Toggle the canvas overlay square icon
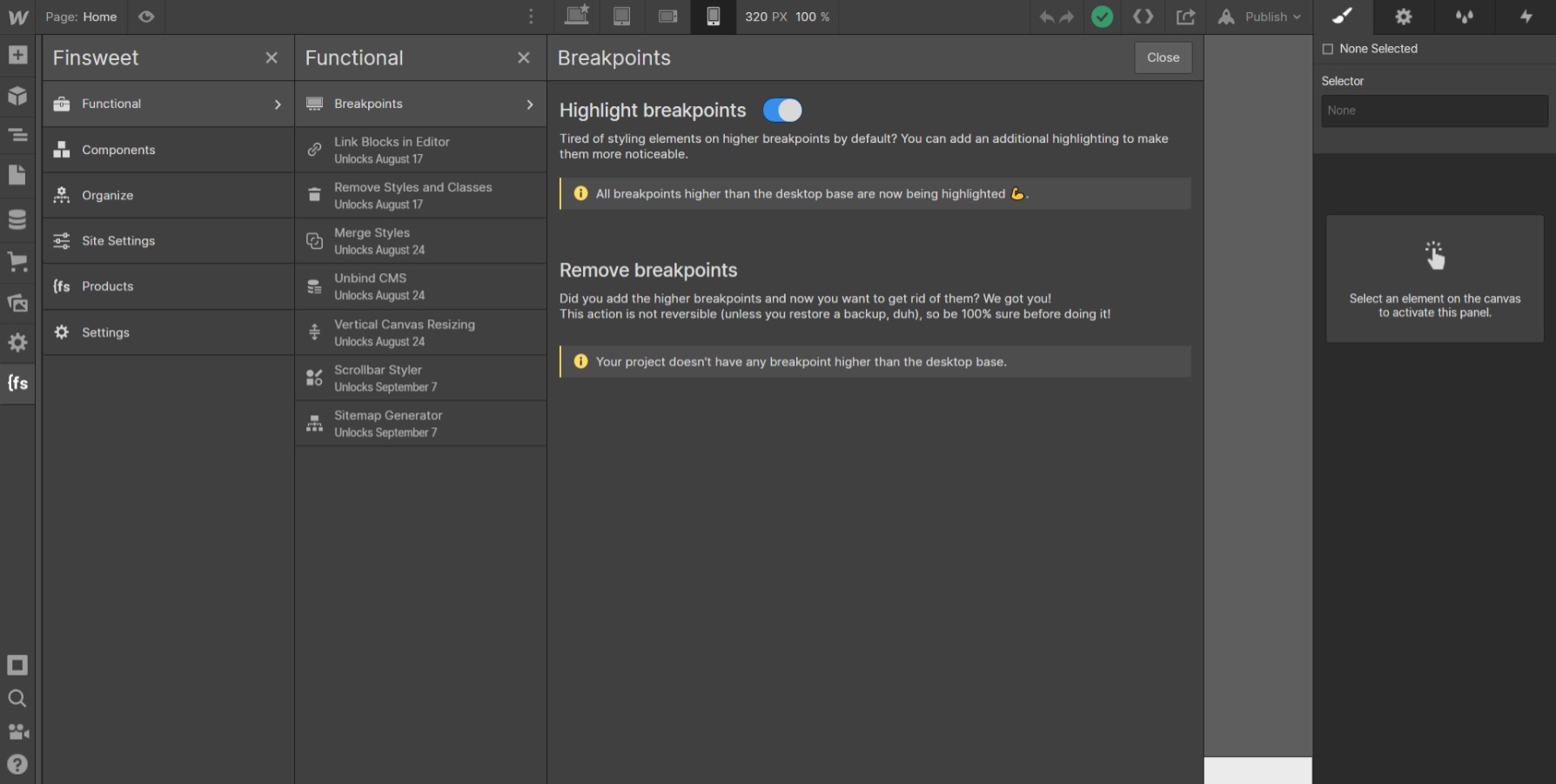The height and width of the screenshot is (784, 1556). click(x=17, y=665)
